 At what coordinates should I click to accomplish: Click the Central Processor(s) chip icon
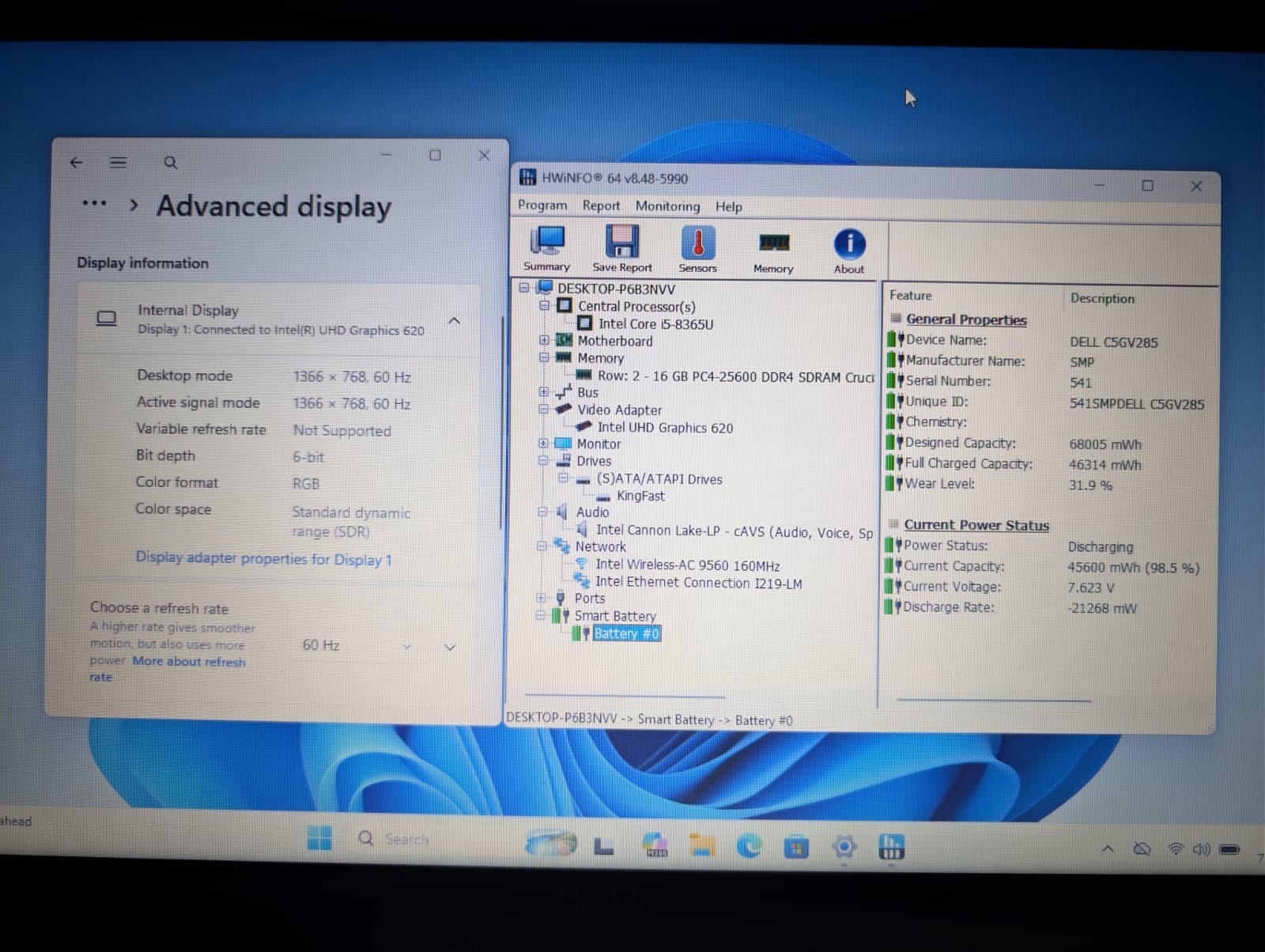565,305
